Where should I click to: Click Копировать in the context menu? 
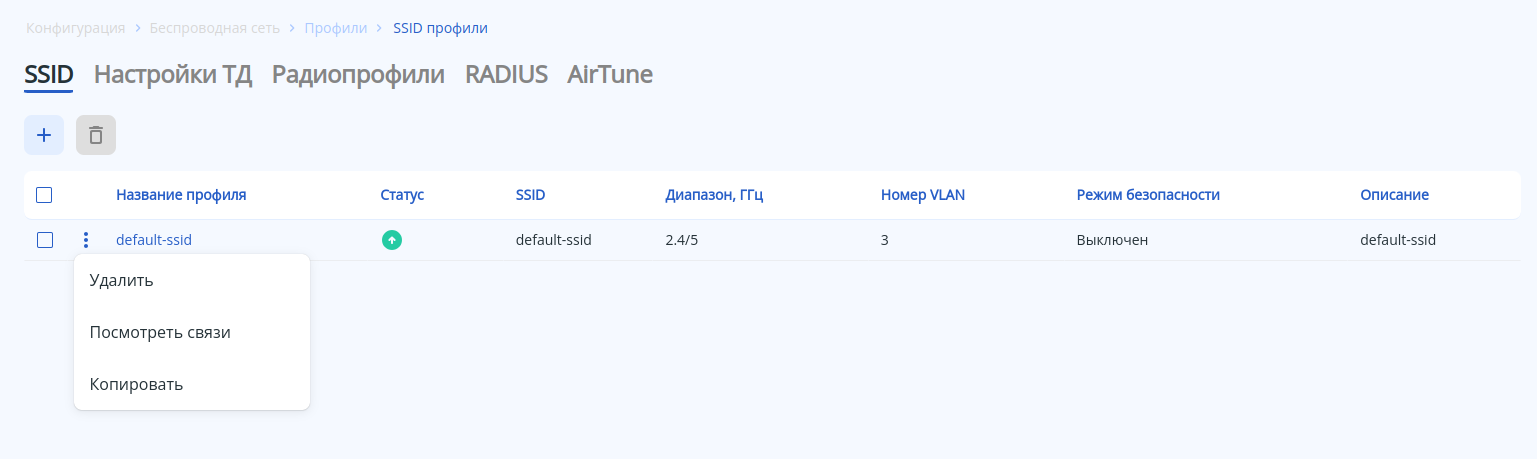136,384
